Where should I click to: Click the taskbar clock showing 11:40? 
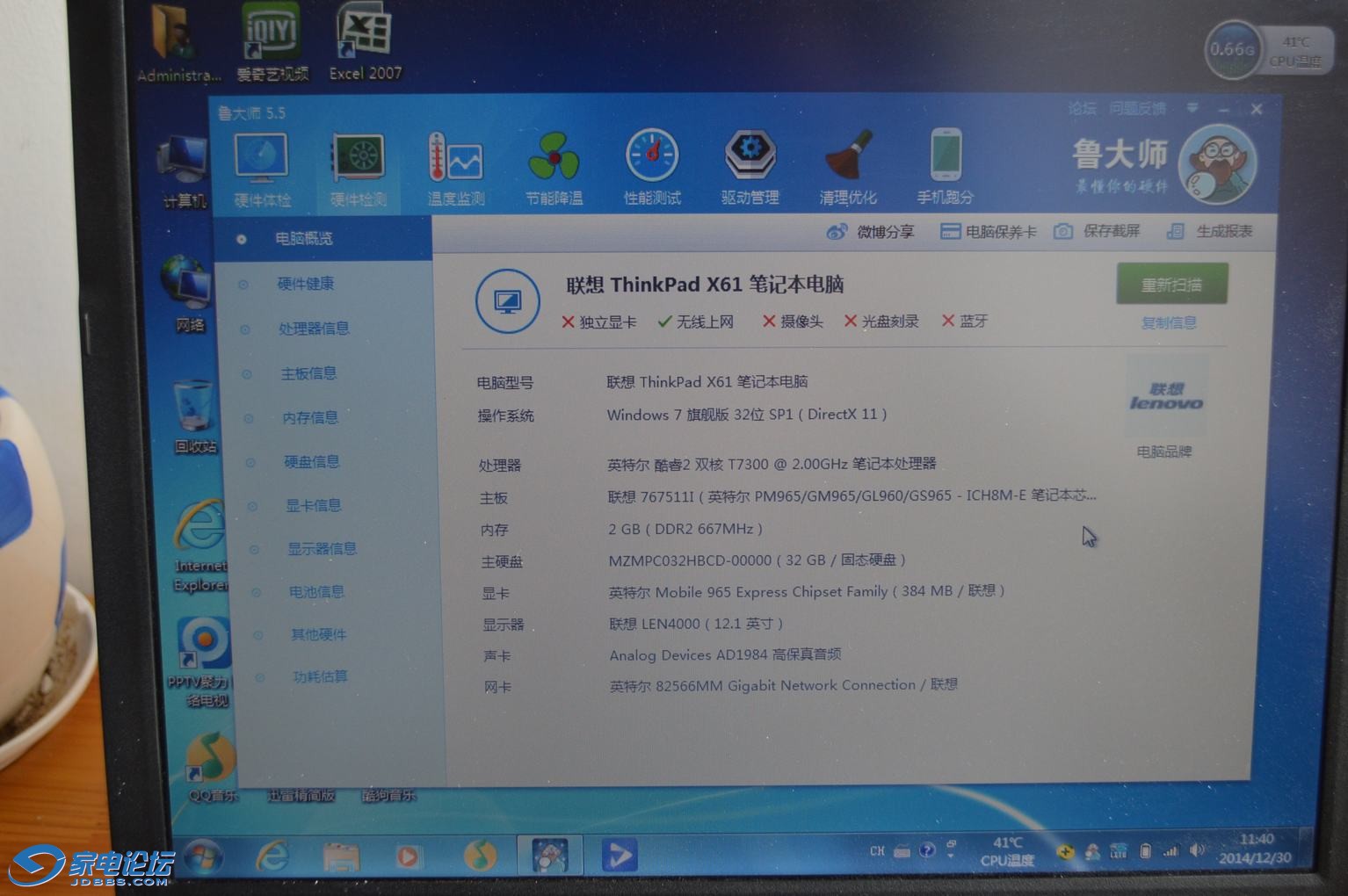[1255, 848]
